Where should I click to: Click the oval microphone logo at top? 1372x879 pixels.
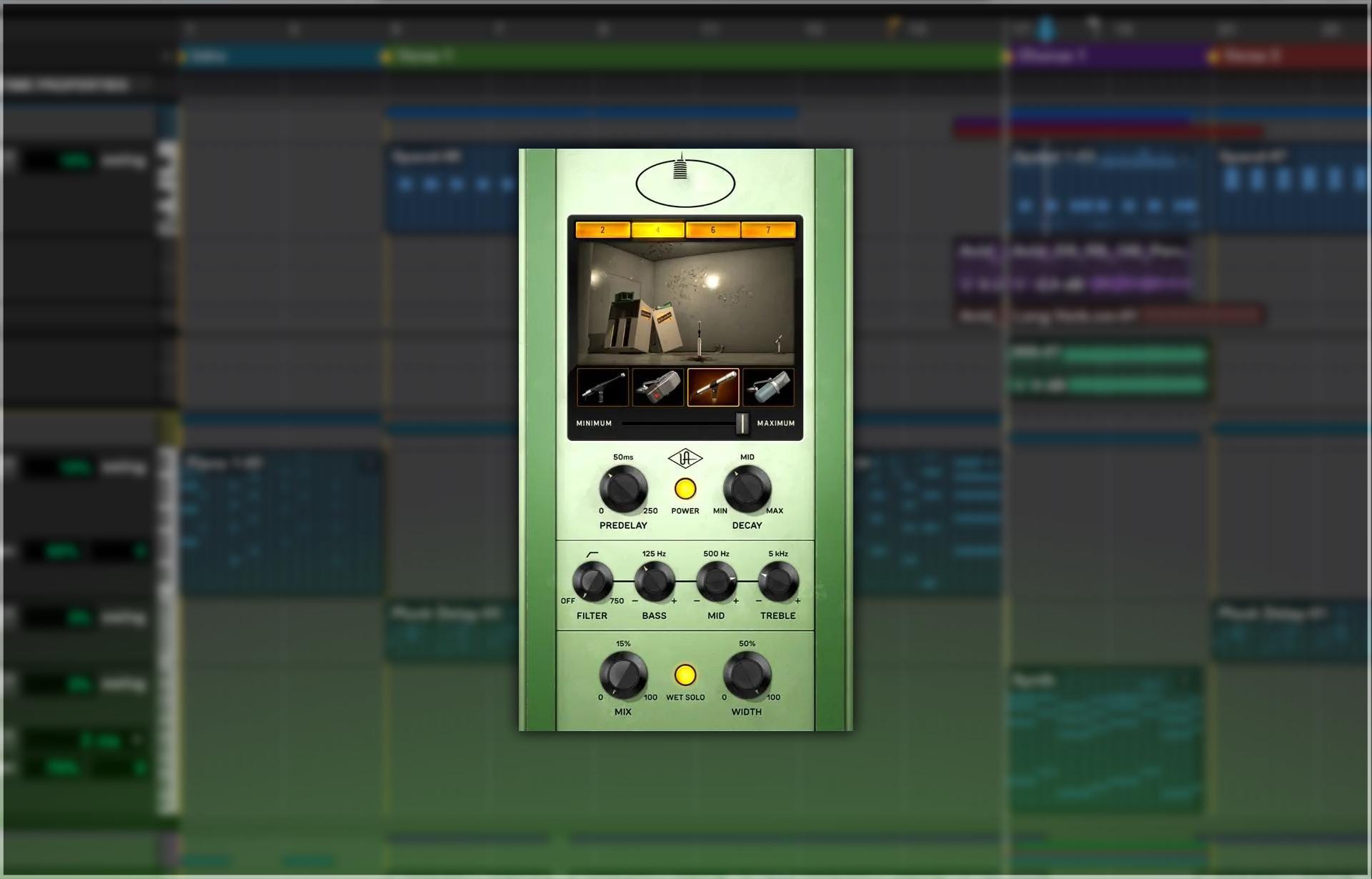tap(685, 180)
